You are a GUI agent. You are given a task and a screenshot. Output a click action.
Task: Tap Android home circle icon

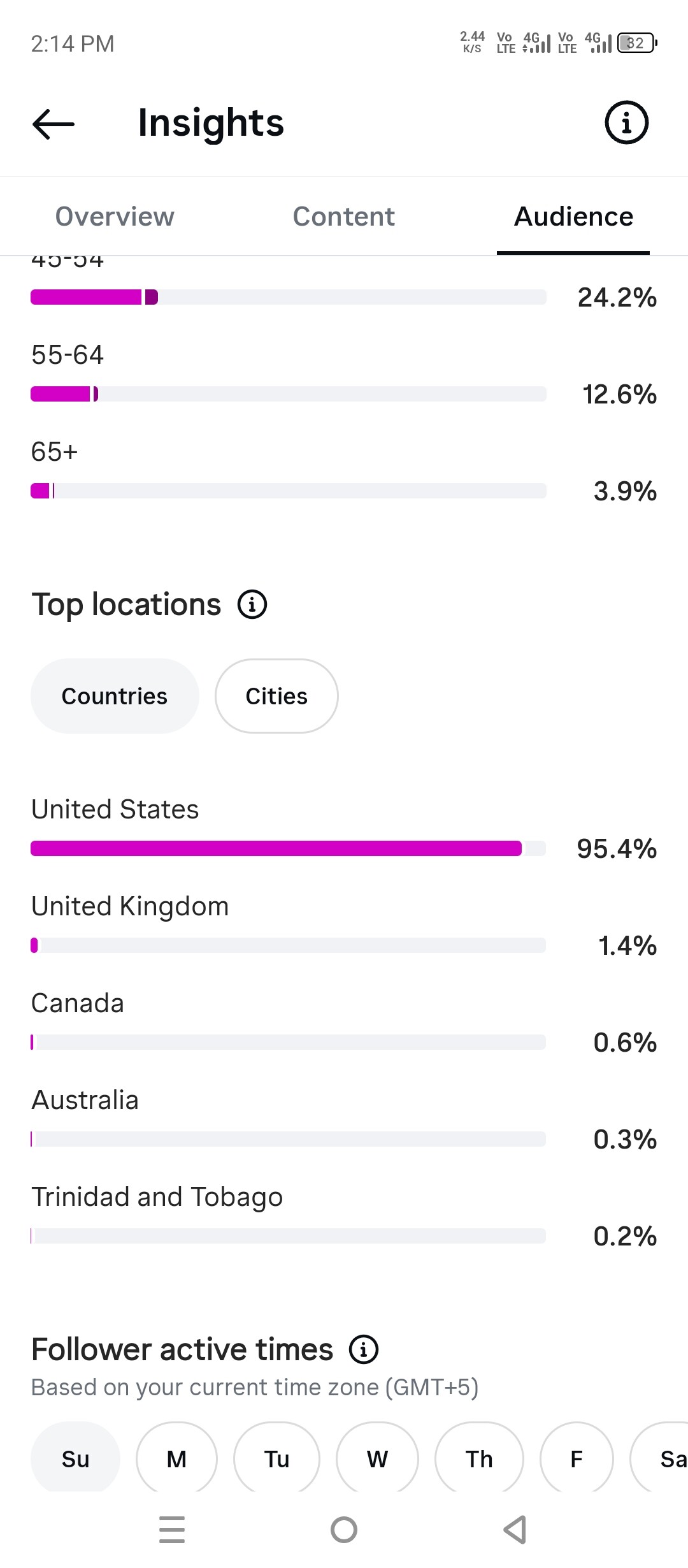(344, 1530)
